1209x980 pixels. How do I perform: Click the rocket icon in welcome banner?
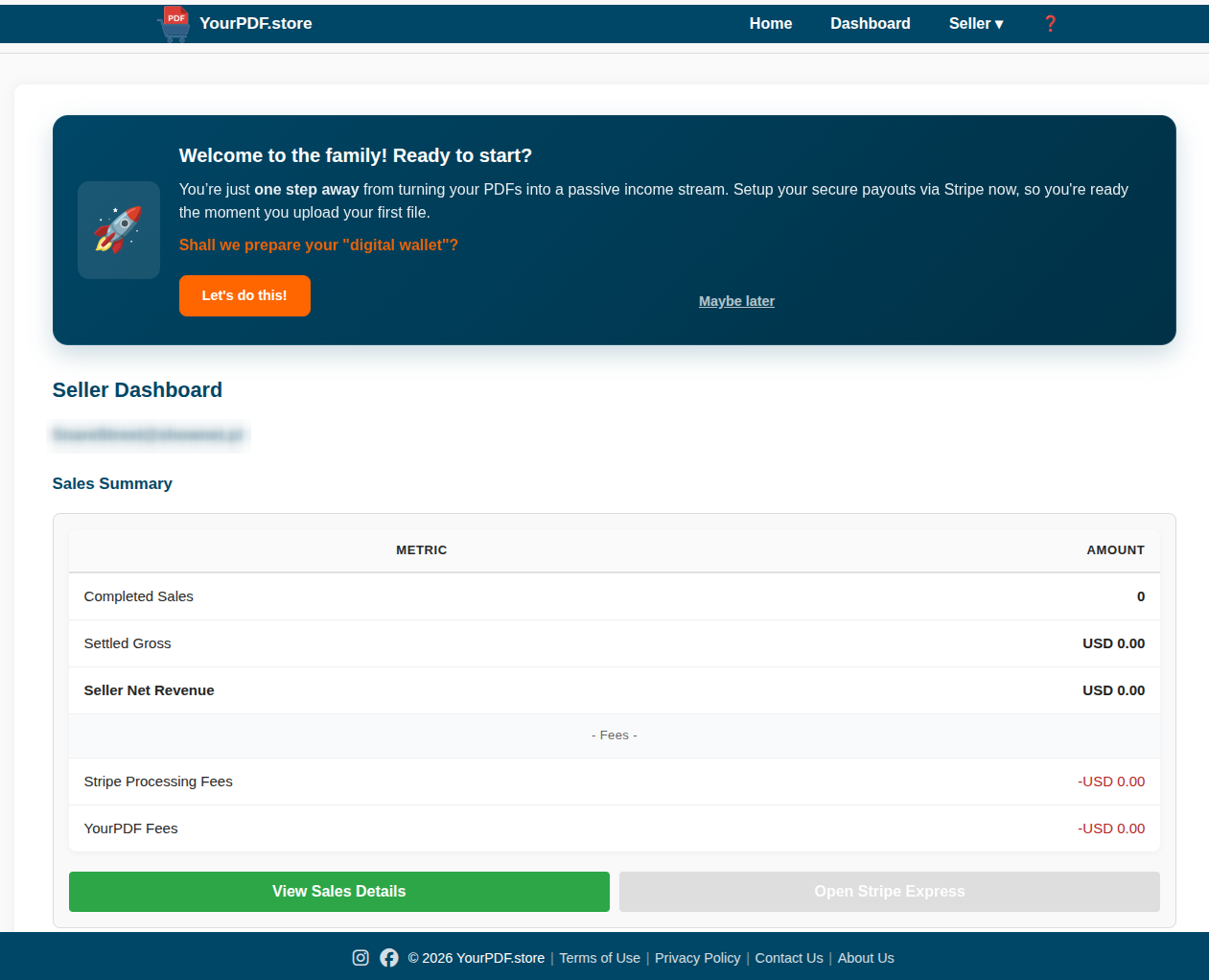coord(119,230)
